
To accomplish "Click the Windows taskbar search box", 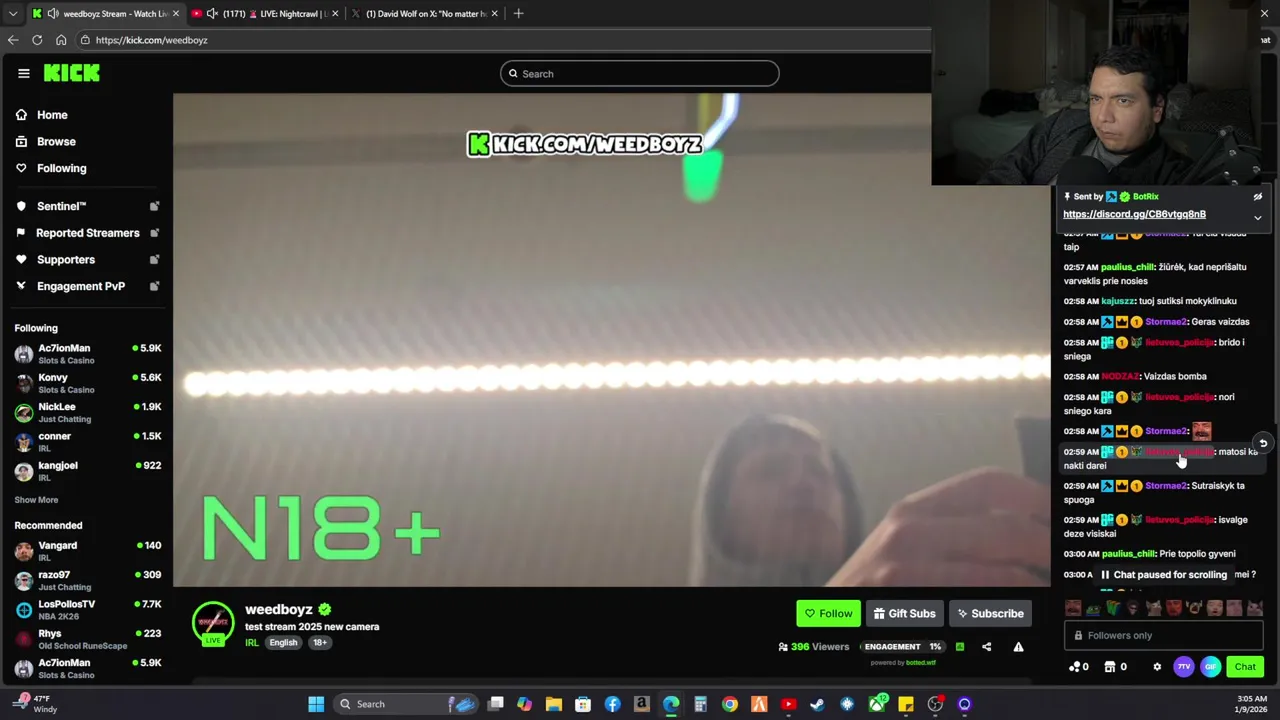I will click(x=408, y=704).
